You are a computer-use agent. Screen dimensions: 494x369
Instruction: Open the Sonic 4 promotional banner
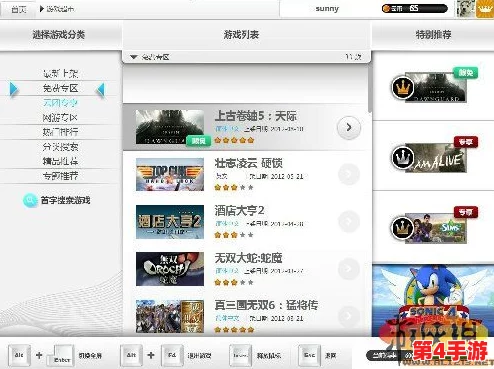[433, 300]
